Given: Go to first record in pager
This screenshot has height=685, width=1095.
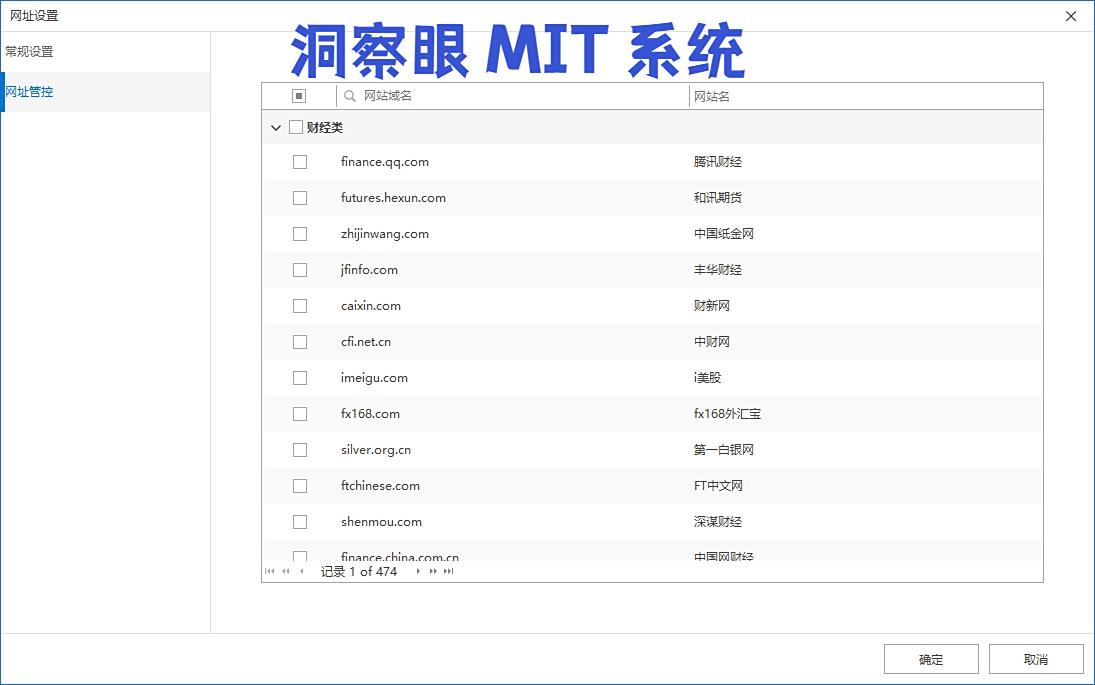Looking at the screenshot, I should click(270, 571).
